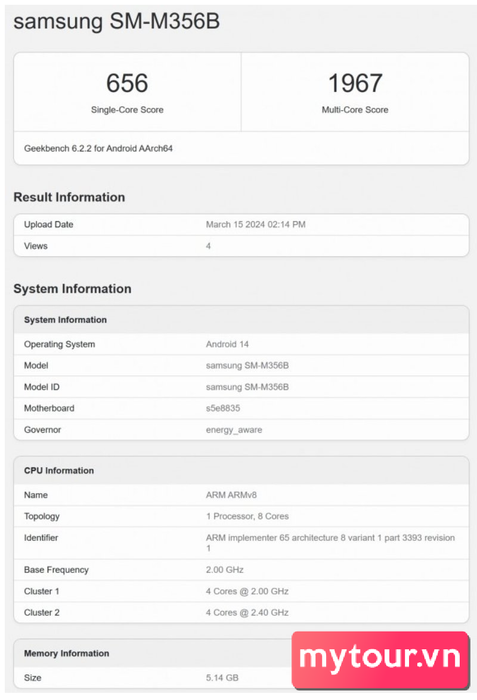Click the samsung SM-M356B page title
The height and width of the screenshot is (700, 477).
(117, 21)
